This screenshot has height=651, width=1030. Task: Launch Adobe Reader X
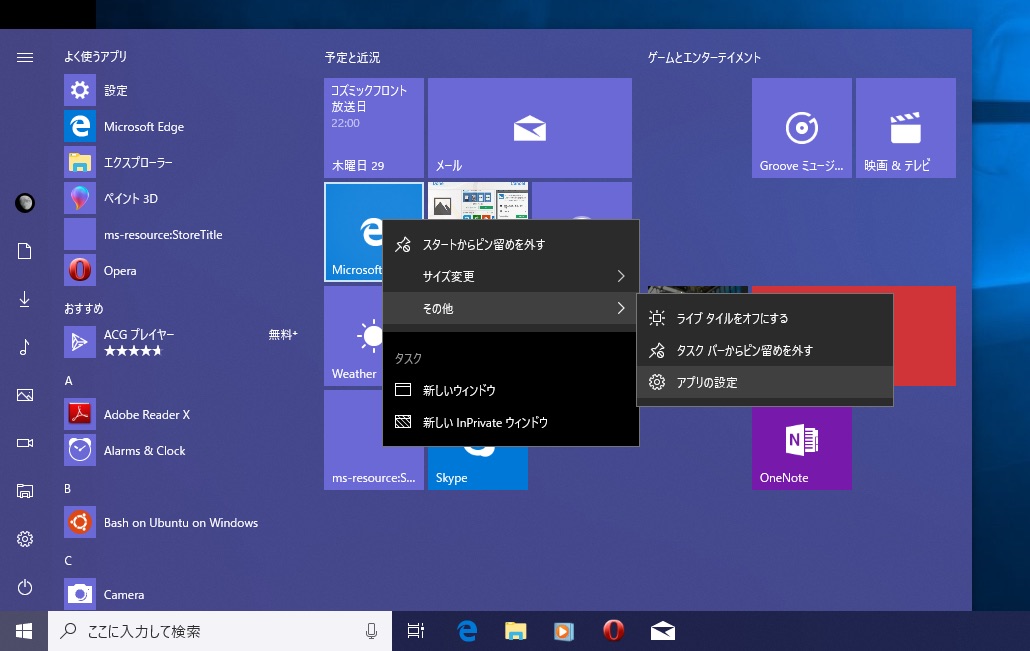click(181, 415)
